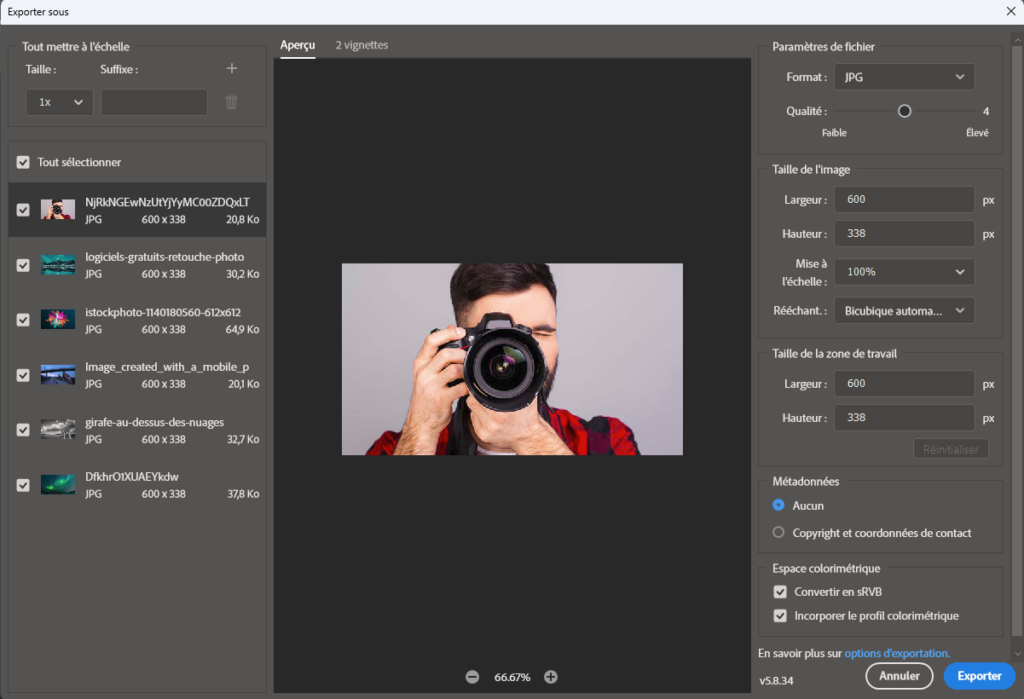The height and width of the screenshot is (699, 1024).
Task: Switch to the Aperçu tab
Action: (x=297, y=45)
